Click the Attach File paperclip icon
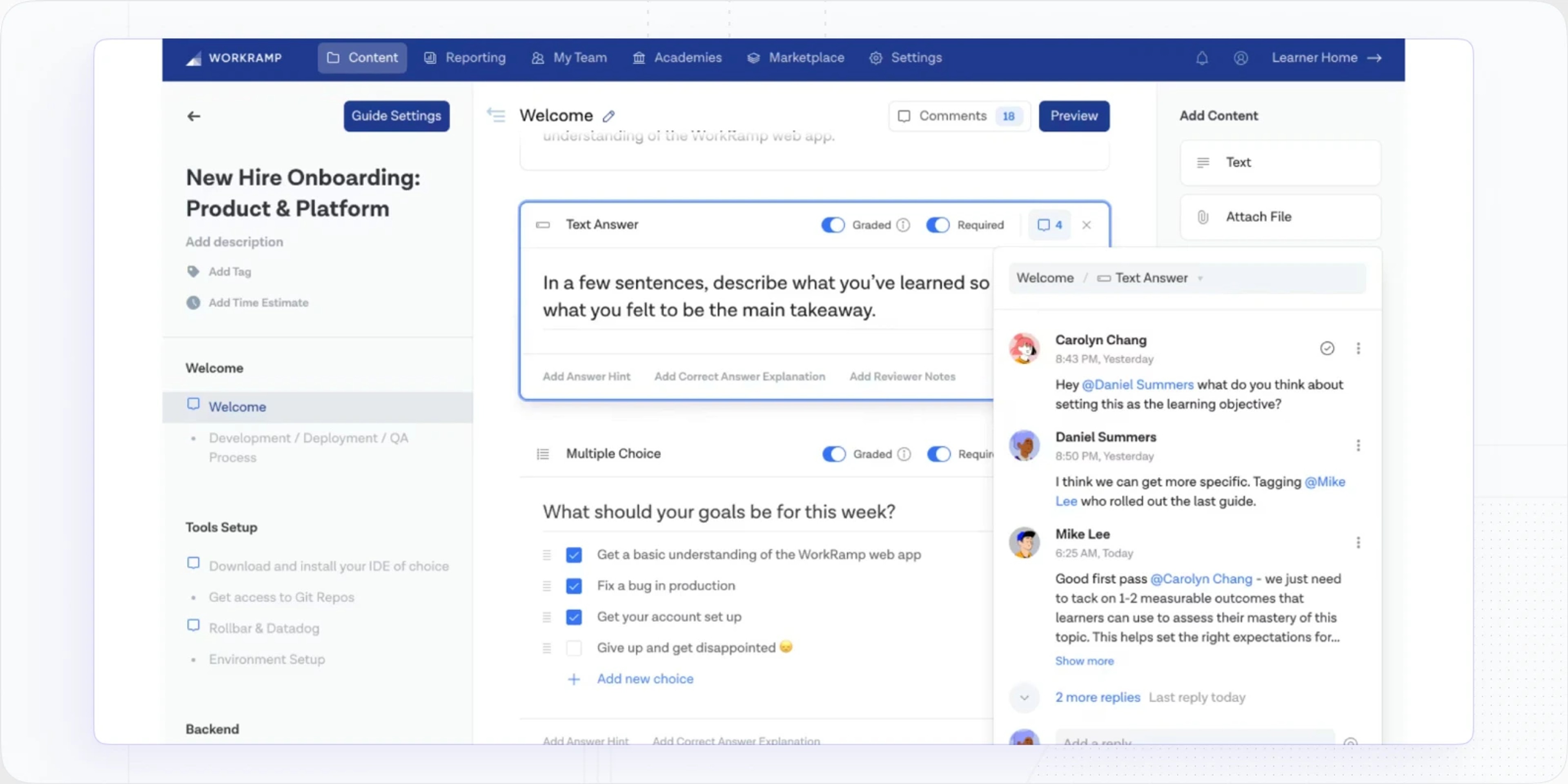The image size is (1568, 784). click(x=1203, y=217)
